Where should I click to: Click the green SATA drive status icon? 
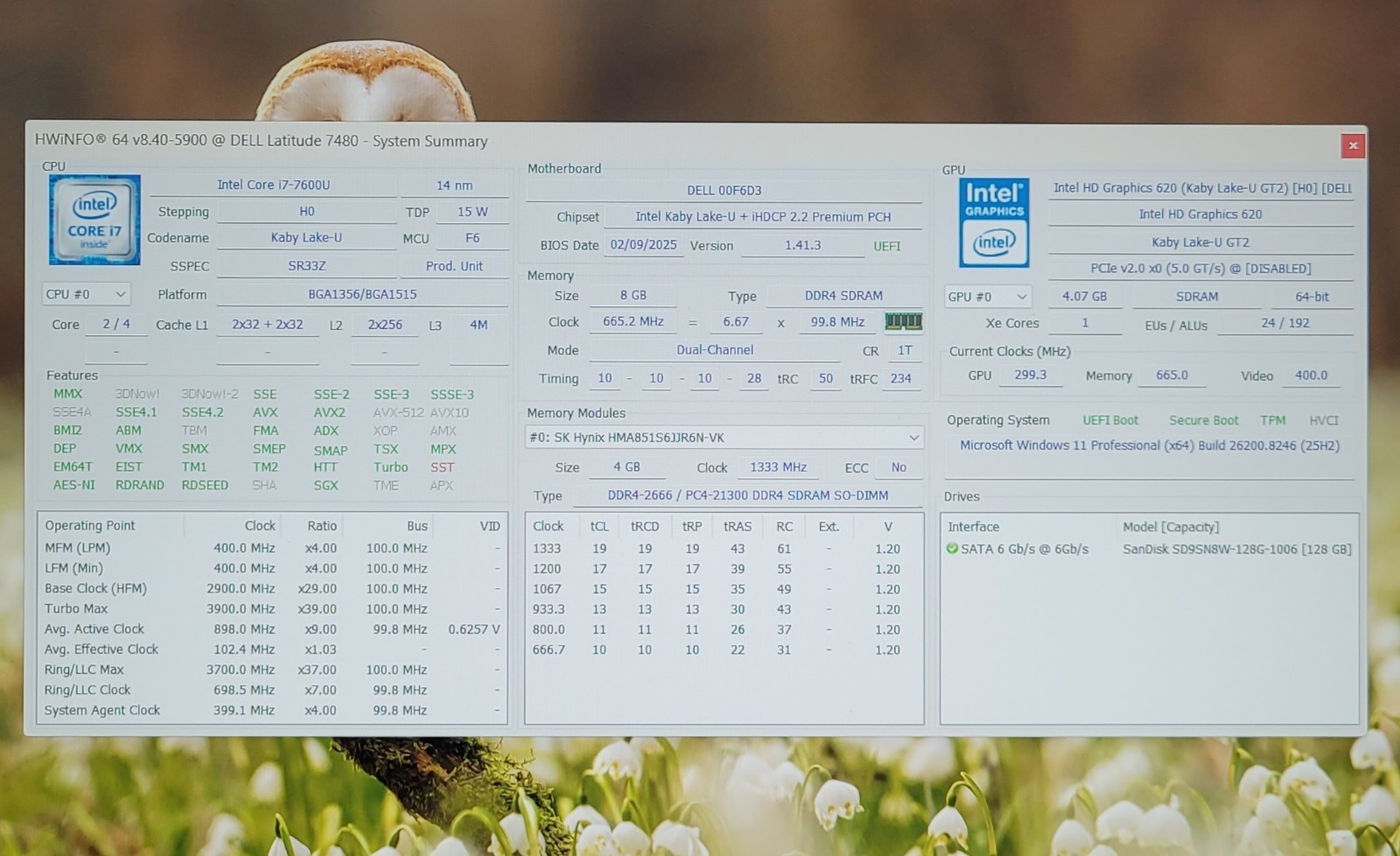pos(952,549)
